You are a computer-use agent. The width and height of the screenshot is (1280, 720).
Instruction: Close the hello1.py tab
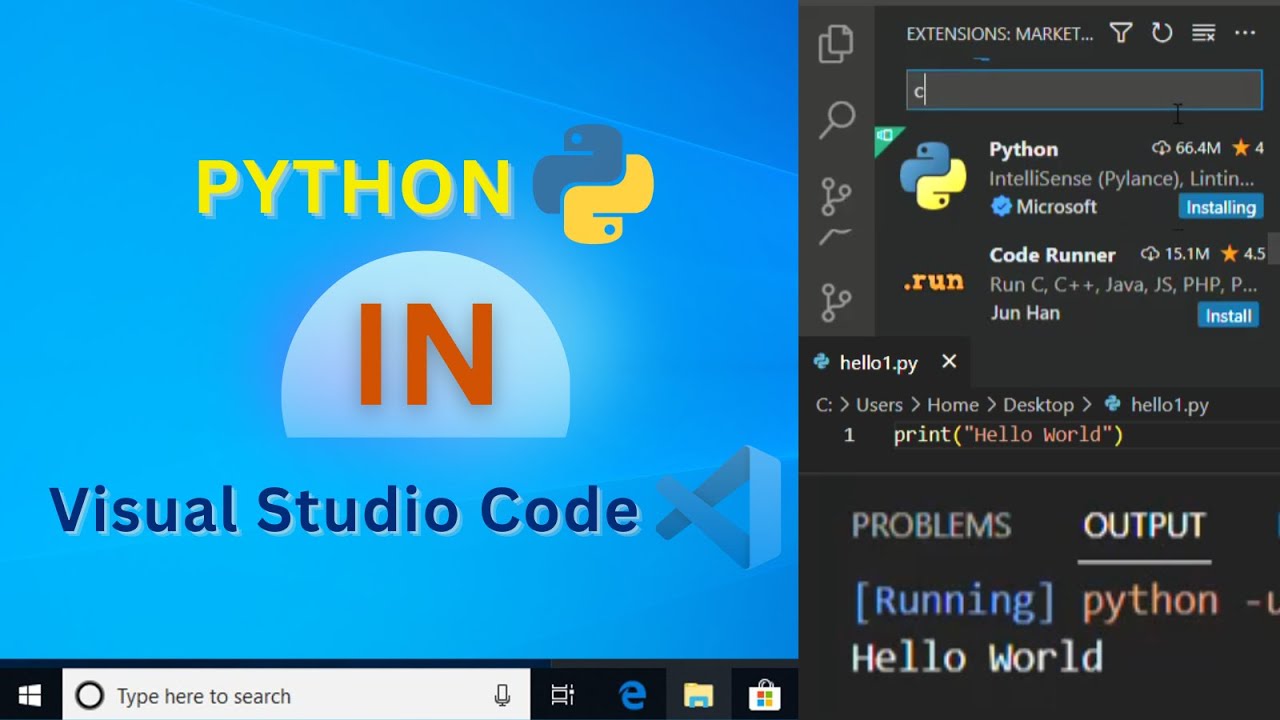tap(949, 362)
